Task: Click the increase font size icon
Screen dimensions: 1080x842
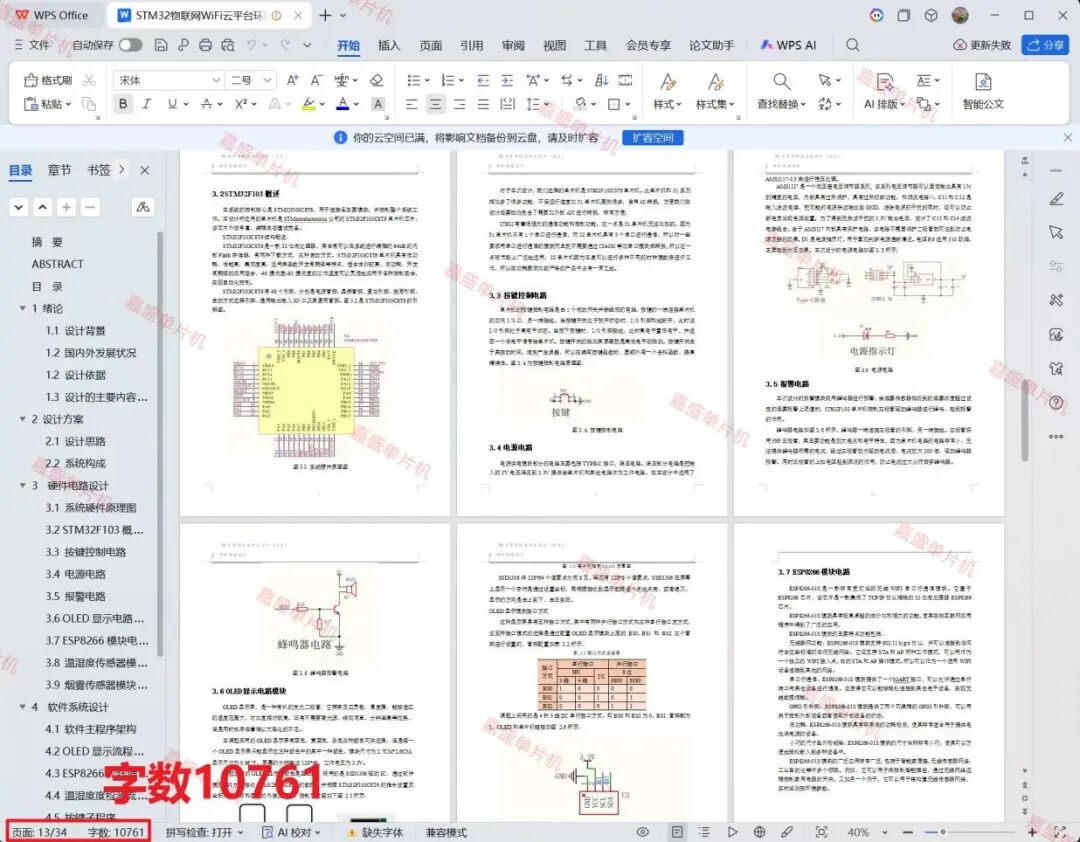Action: [292, 80]
